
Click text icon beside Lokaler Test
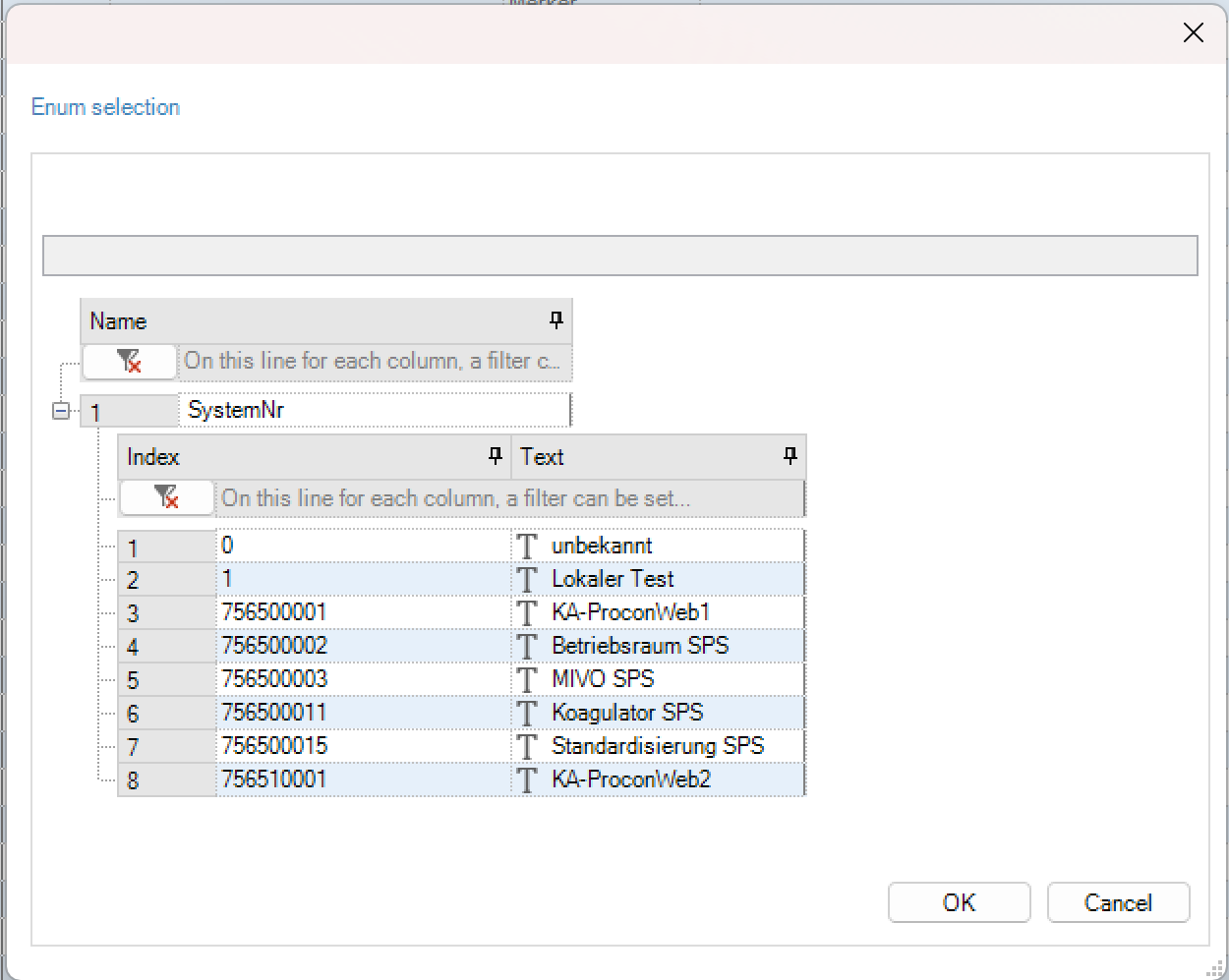click(x=528, y=579)
